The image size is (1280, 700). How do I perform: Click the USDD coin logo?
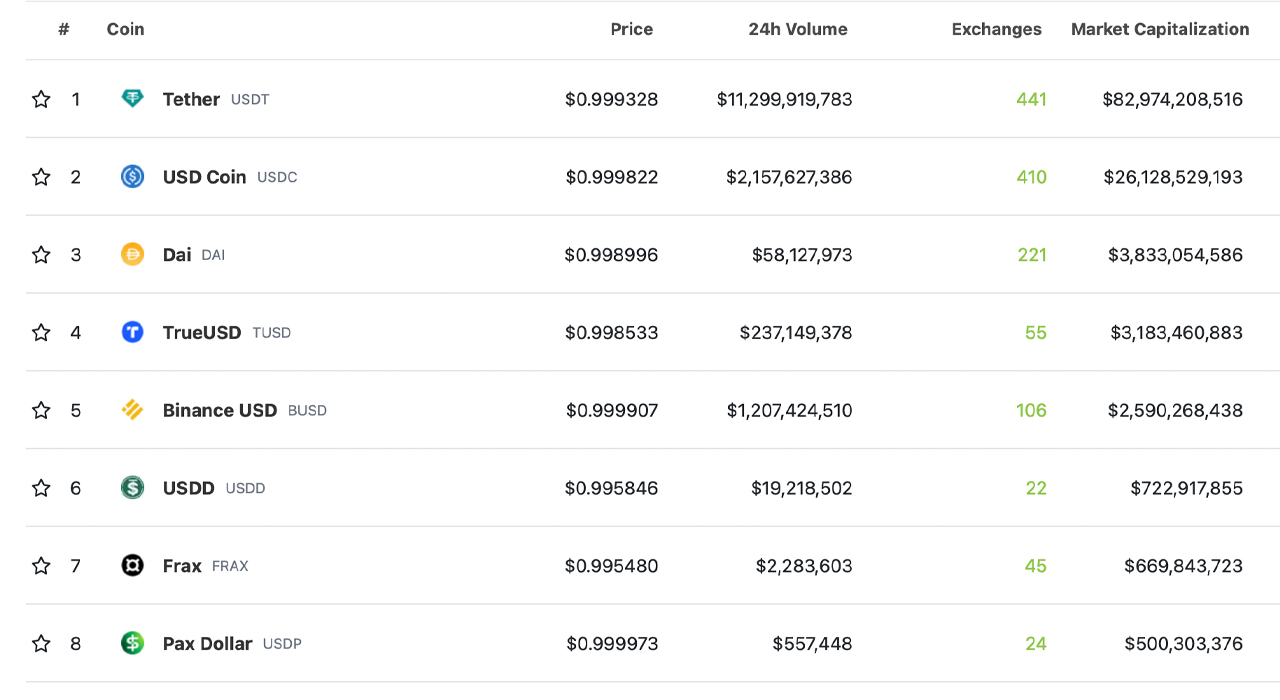coord(133,488)
